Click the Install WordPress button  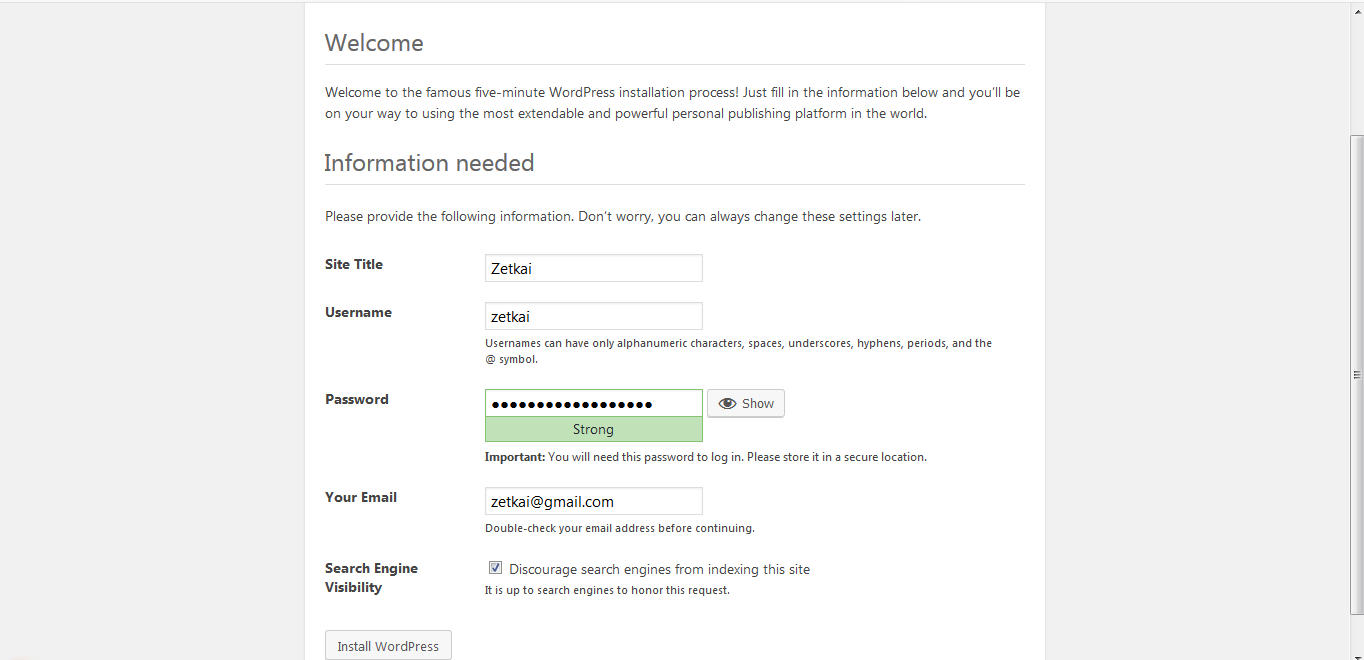pos(388,646)
